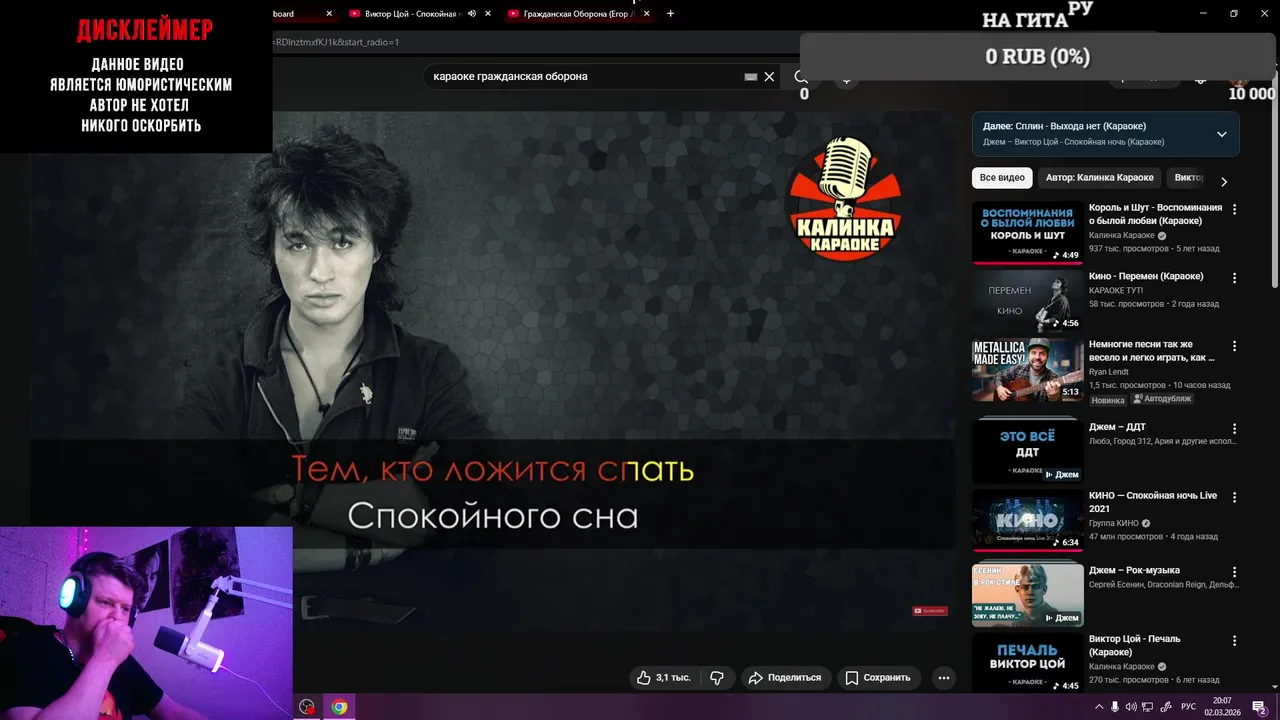
Task: Open network icon in system tray
Action: [1148, 707]
